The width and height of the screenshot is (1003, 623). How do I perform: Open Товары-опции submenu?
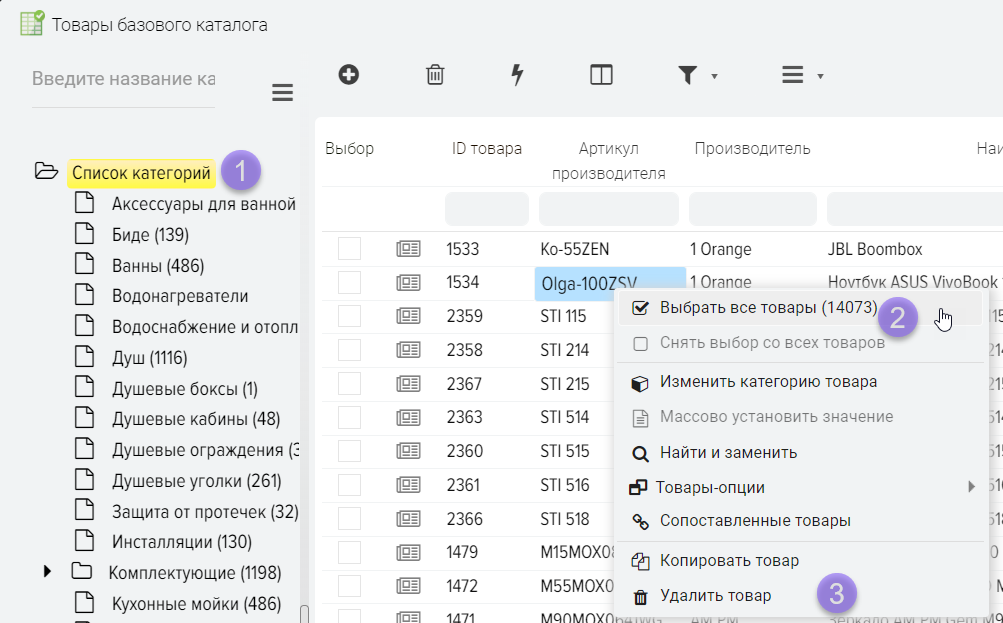click(x=710, y=488)
